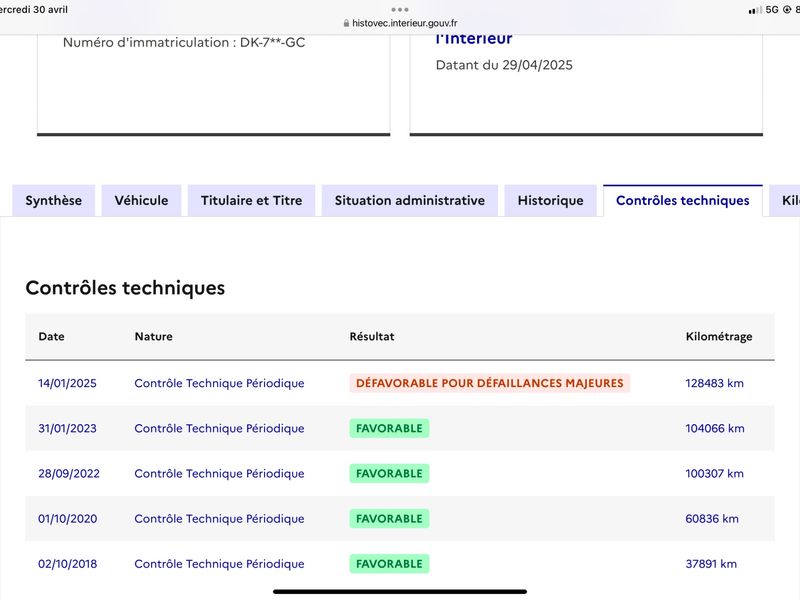Click the FAVORABLE badge for 31/01/2023
This screenshot has height=600, width=800.
click(x=389, y=429)
